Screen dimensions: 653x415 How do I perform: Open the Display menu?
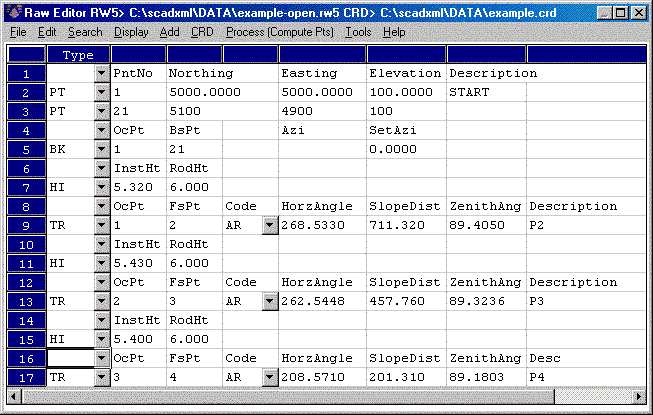point(131,32)
